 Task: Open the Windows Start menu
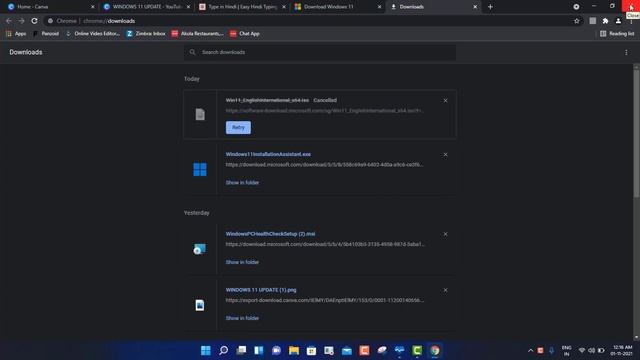206,350
